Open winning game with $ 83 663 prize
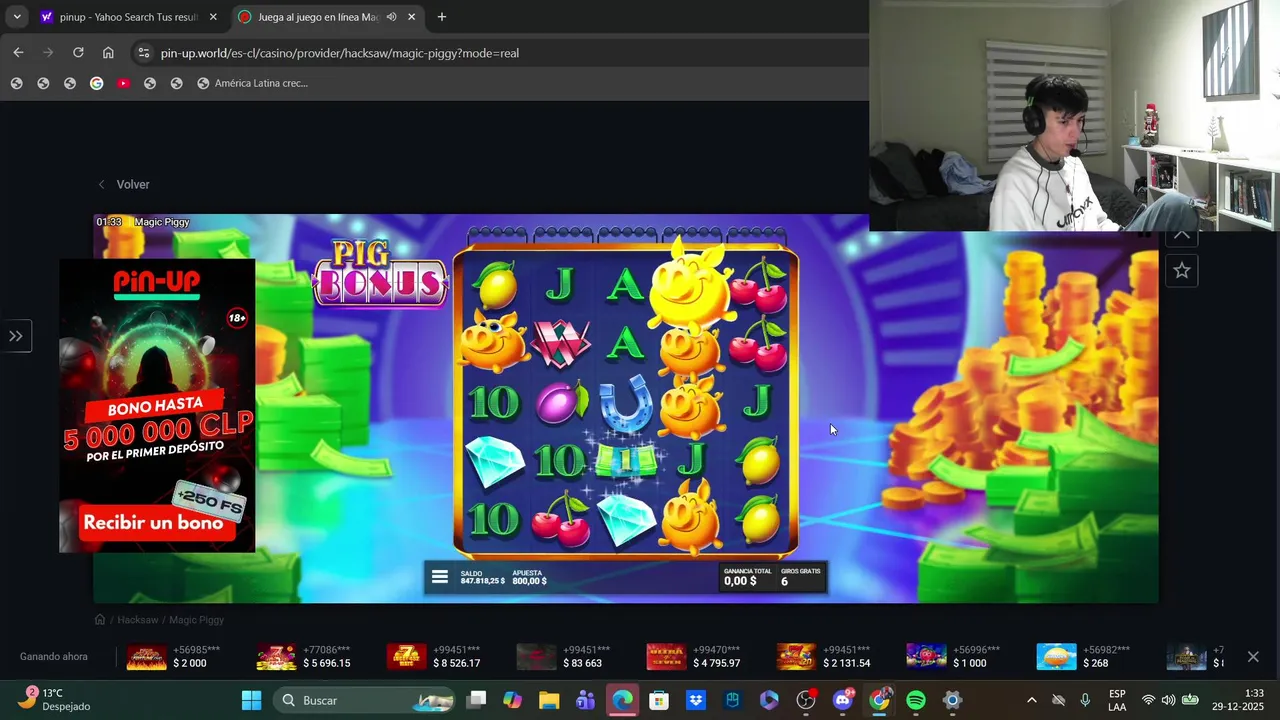 [x=563, y=657]
